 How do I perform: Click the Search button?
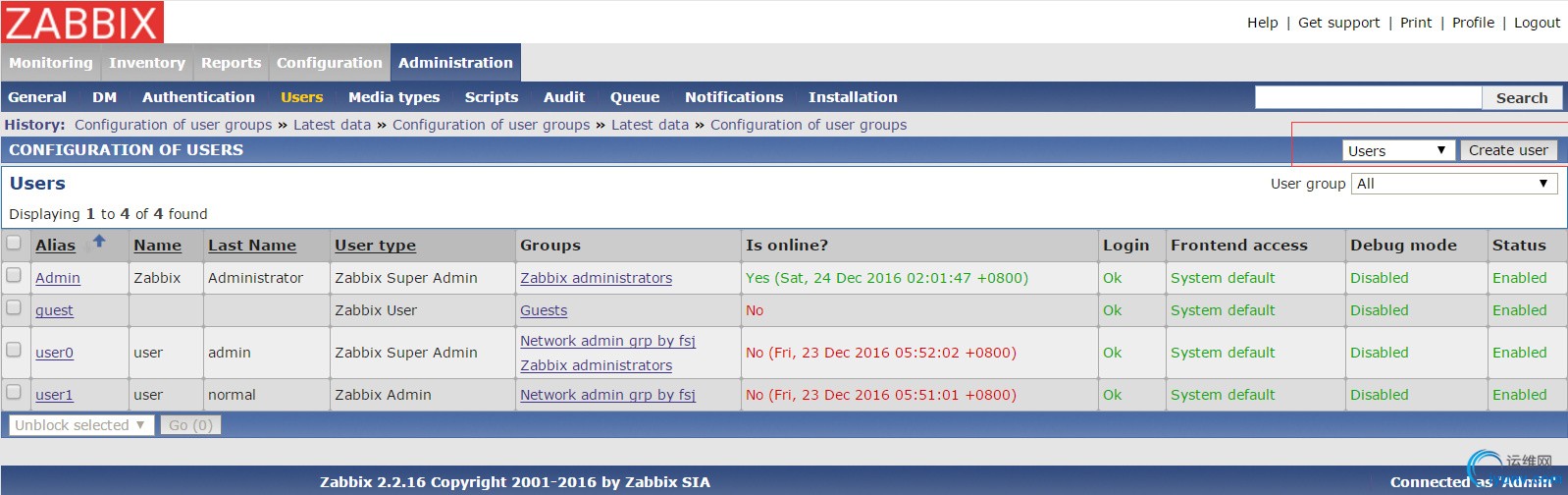pyautogui.click(x=1522, y=97)
